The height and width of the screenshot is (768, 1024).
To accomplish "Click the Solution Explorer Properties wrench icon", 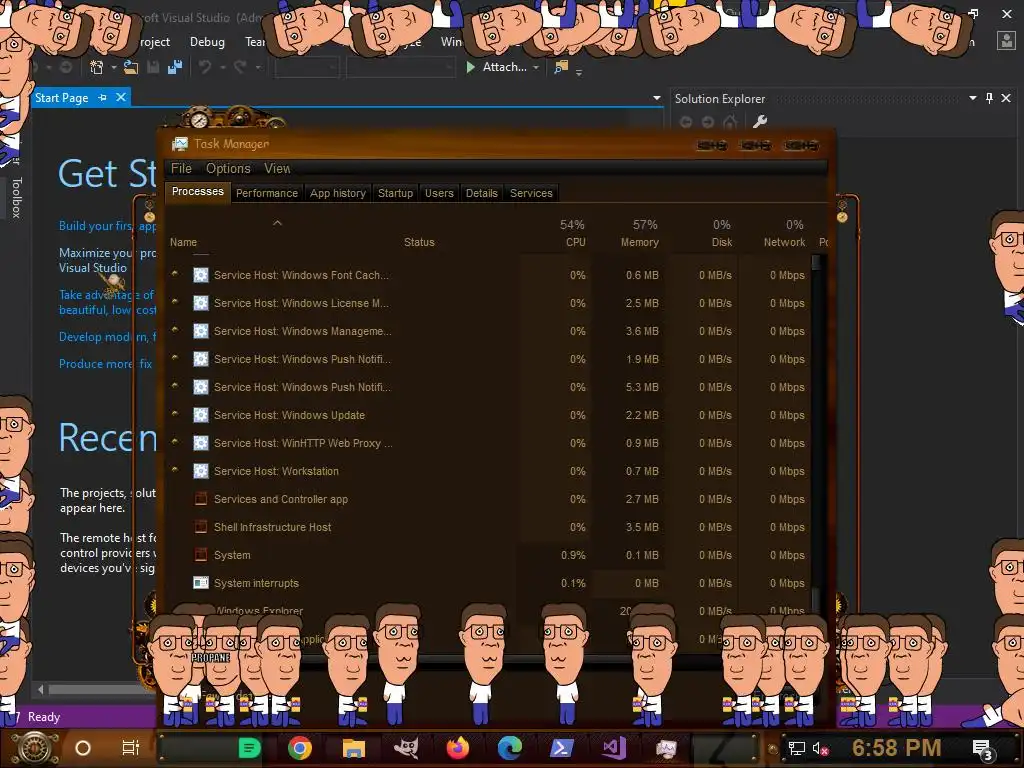I will [x=760, y=121].
